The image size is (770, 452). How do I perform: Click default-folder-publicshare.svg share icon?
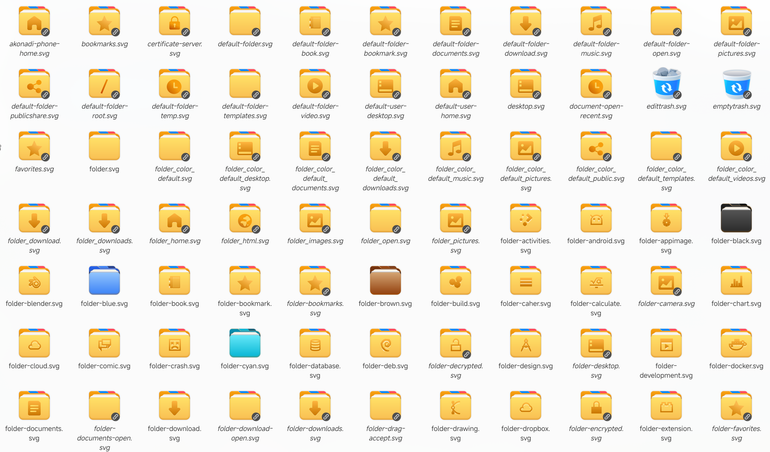pyautogui.click(x=34, y=84)
